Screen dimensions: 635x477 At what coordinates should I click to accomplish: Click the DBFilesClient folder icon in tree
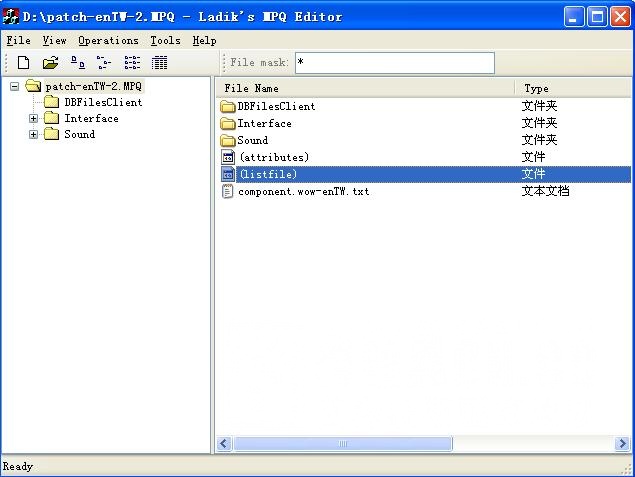[x=51, y=102]
